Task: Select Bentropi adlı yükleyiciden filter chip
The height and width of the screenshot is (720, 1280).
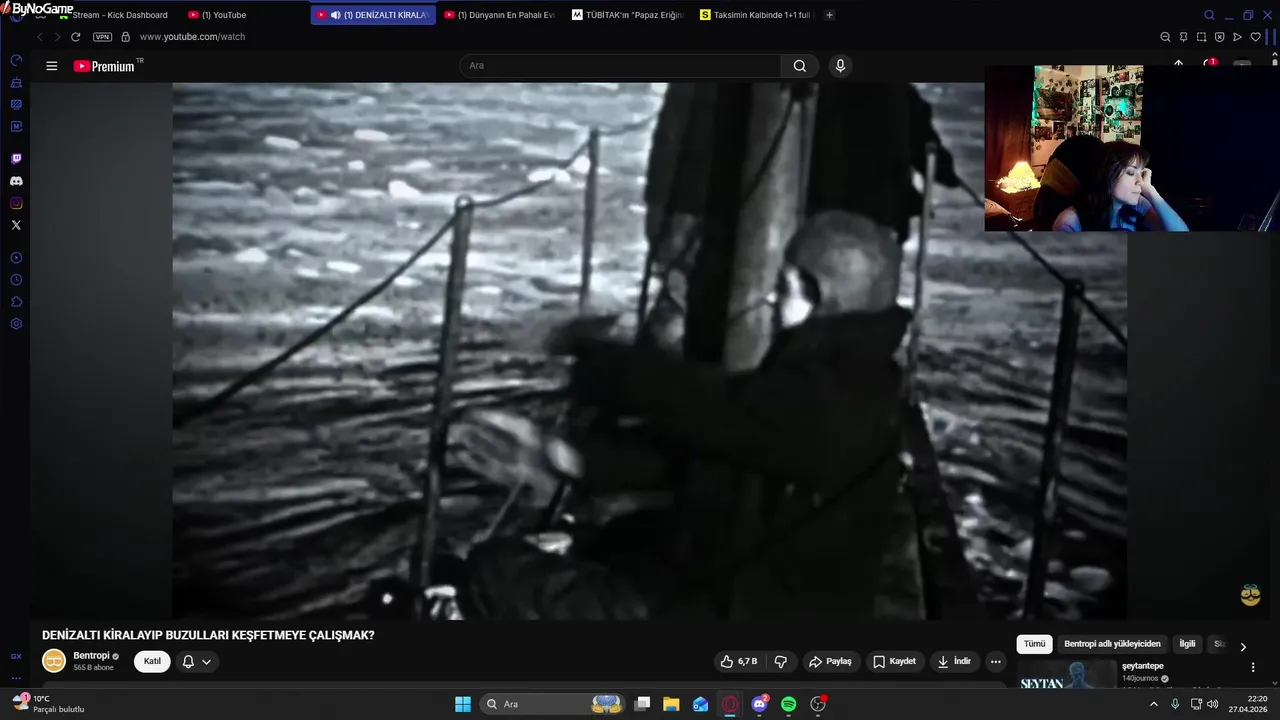Action: pyautogui.click(x=1112, y=644)
